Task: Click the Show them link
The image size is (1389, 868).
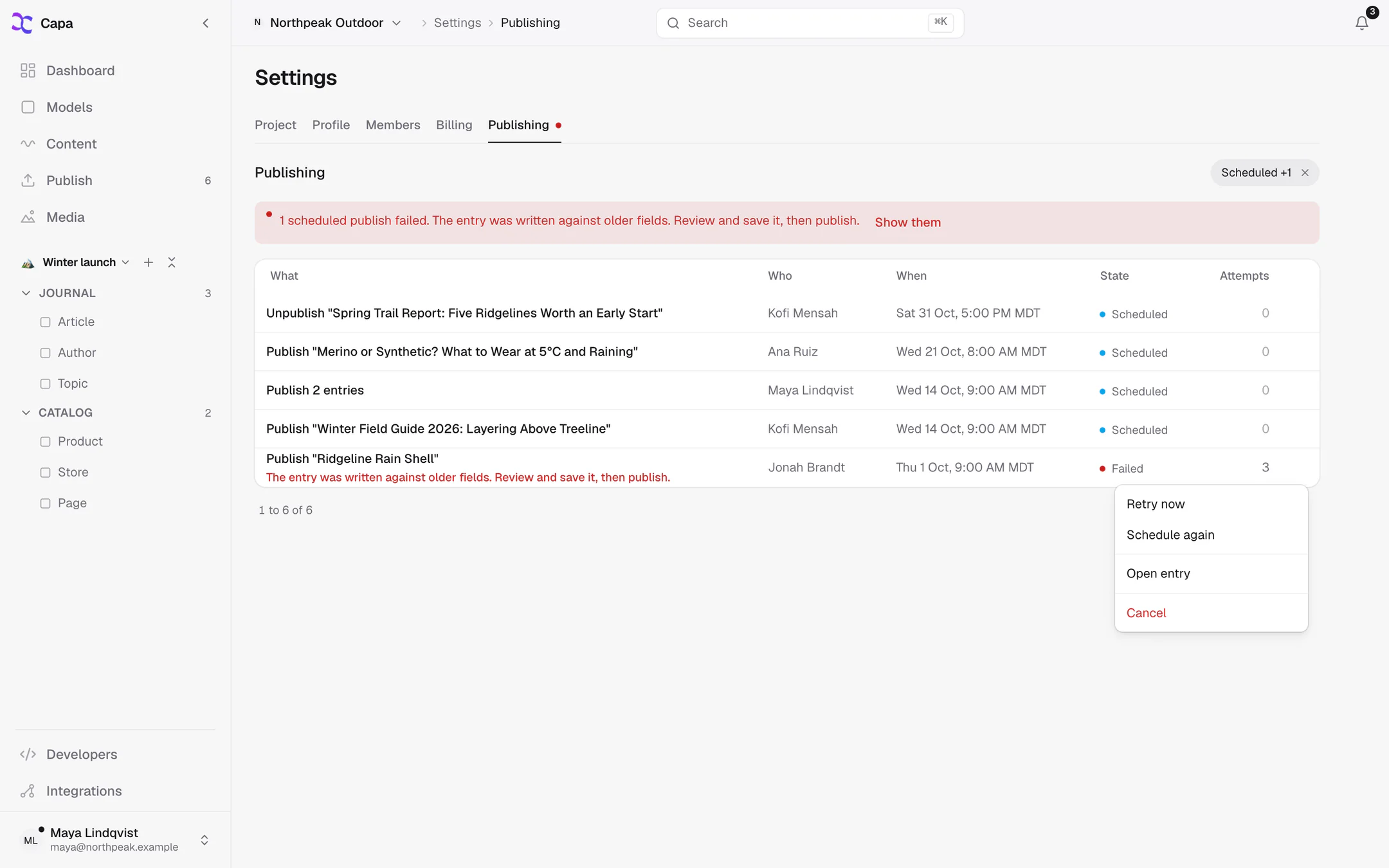Action: point(907,222)
